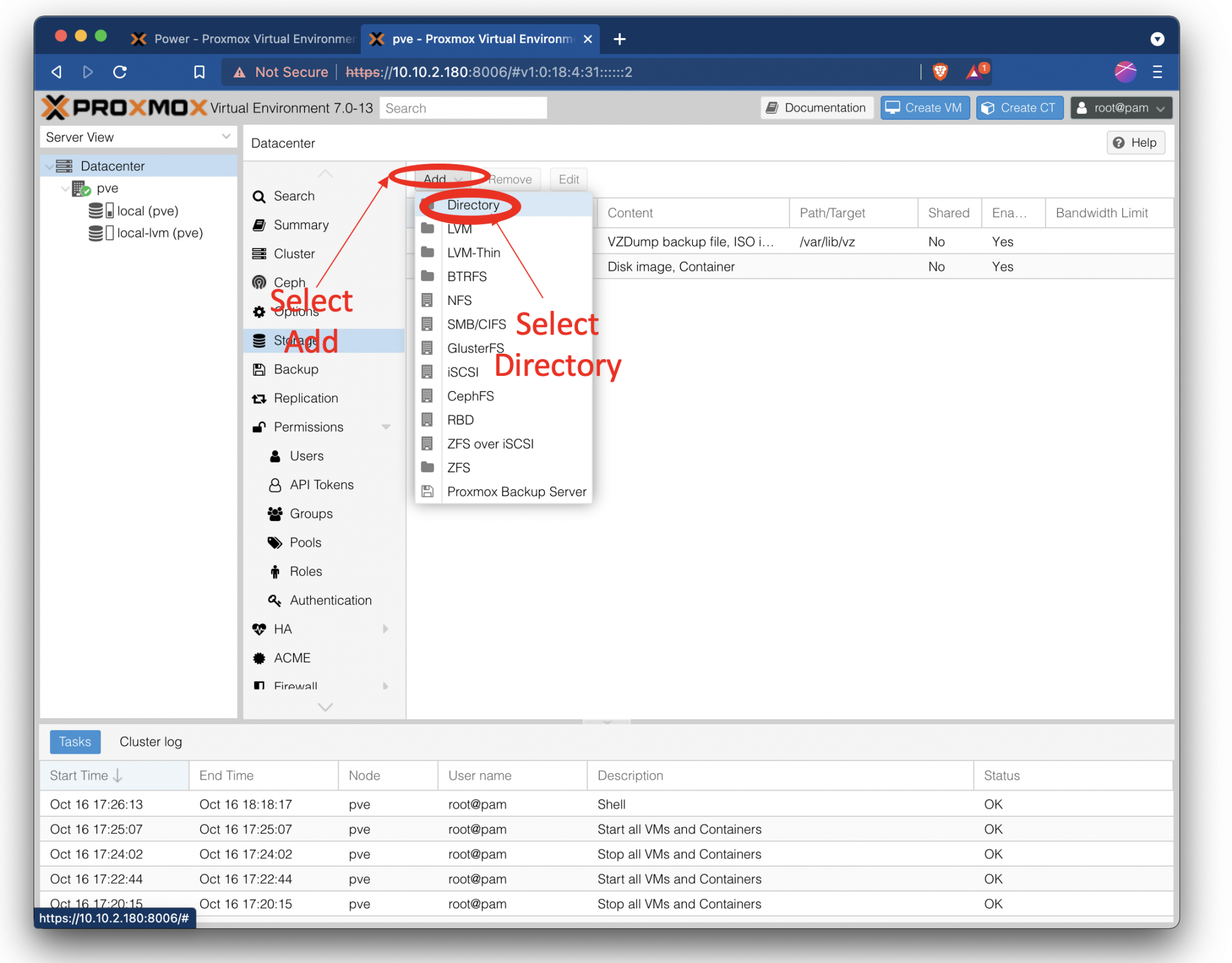Select Directory from the Add menu
Viewport: 1232px width, 963px height.
(x=473, y=205)
